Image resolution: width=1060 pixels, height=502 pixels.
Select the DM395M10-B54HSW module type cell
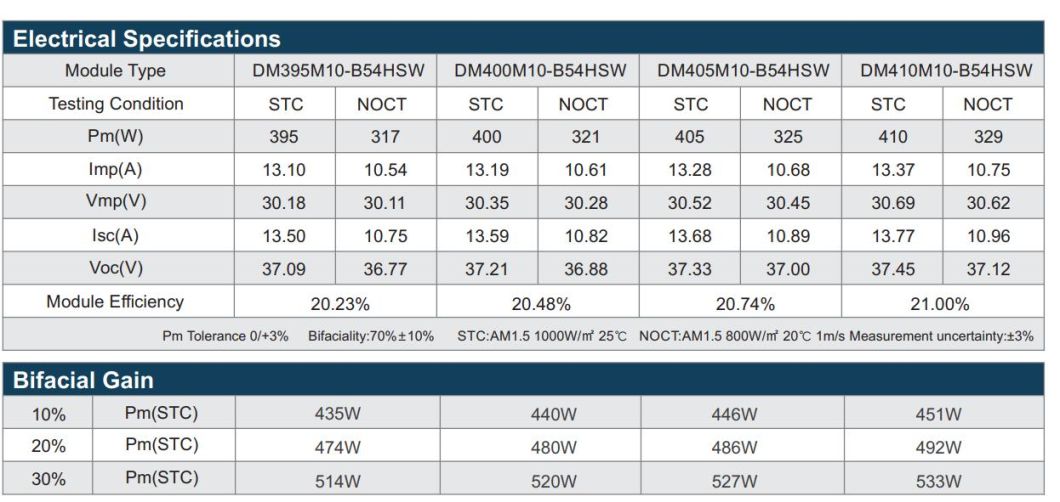[x=337, y=71]
